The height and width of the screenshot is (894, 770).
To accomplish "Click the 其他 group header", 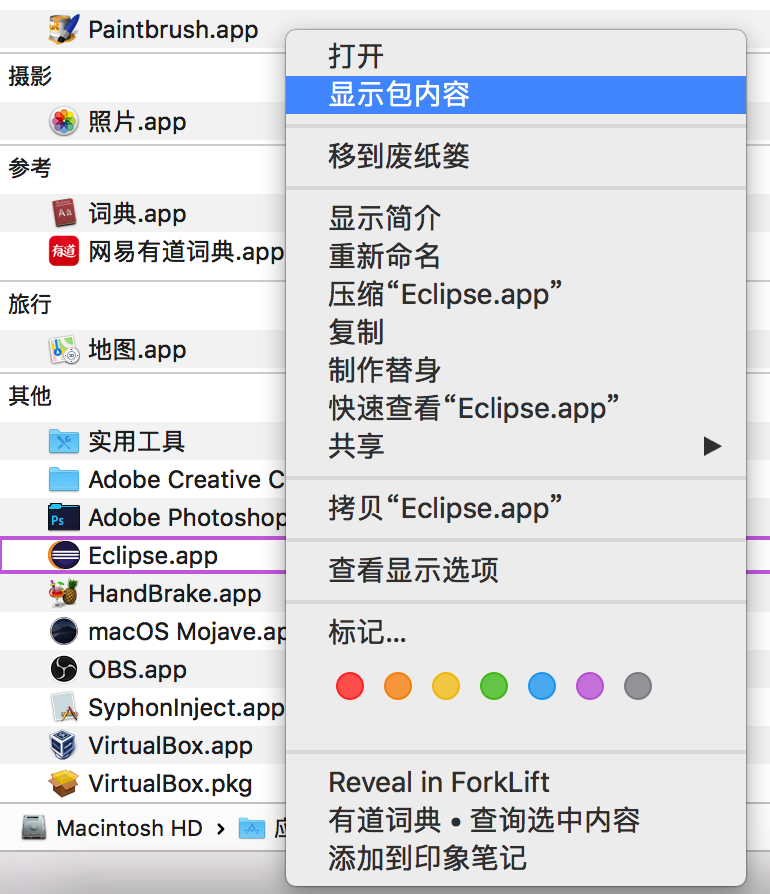I will coord(30,396).
